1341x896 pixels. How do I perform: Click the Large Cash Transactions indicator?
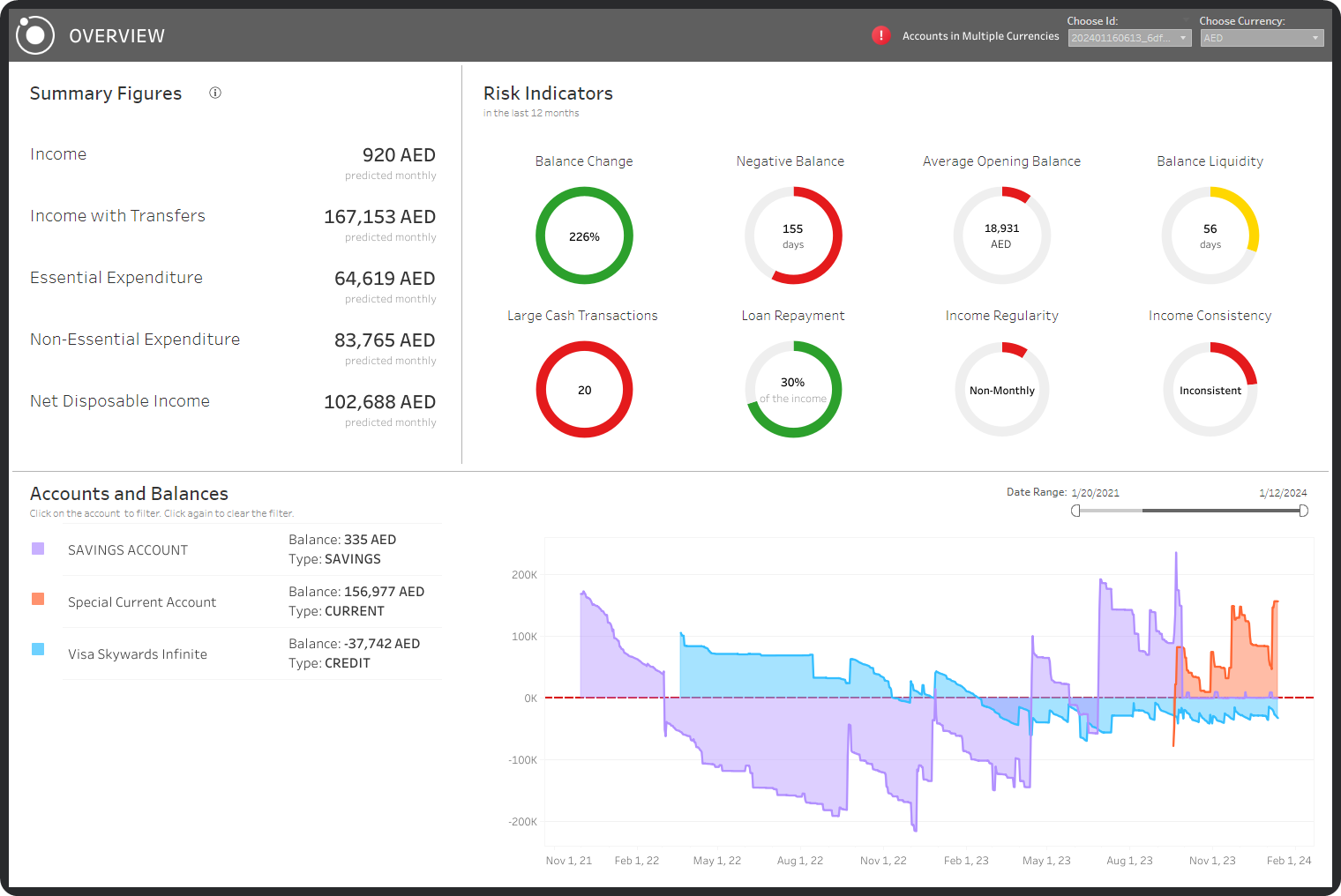click(584, 389)
